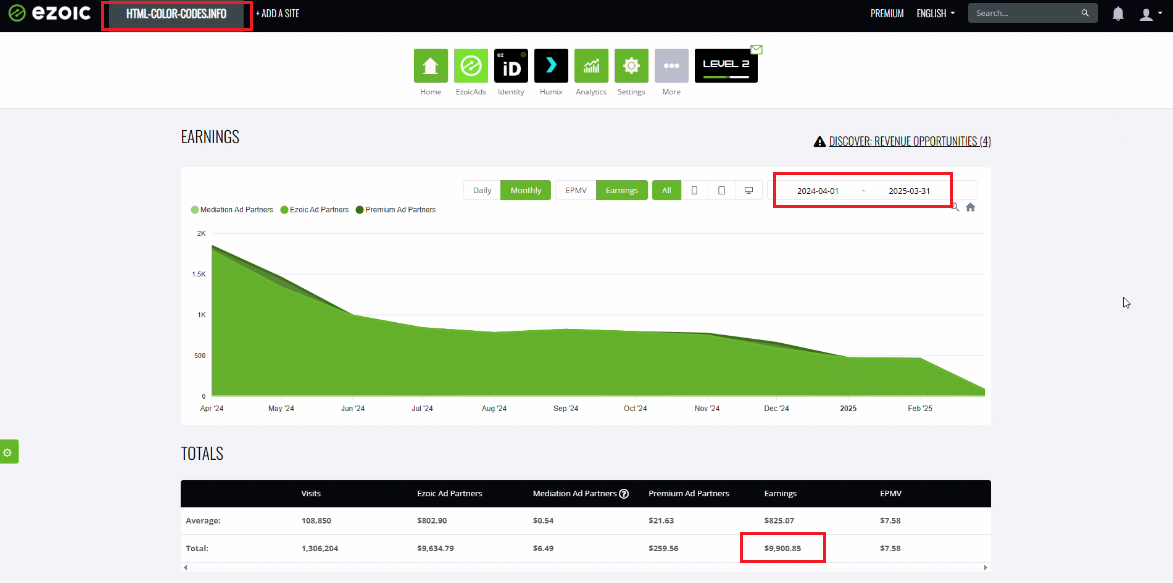Open the EzoicAds icon
Image resolution: width=1173 pixels, height=583 pixels.
click(x=471, y=66)
